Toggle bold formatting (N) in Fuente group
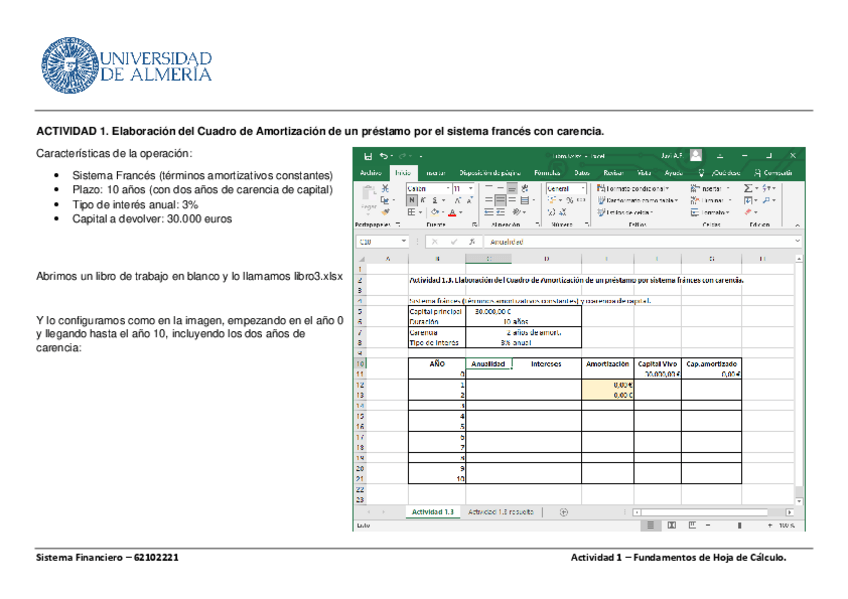The width and height of the screenshot is (848, 599). [410, 200]
